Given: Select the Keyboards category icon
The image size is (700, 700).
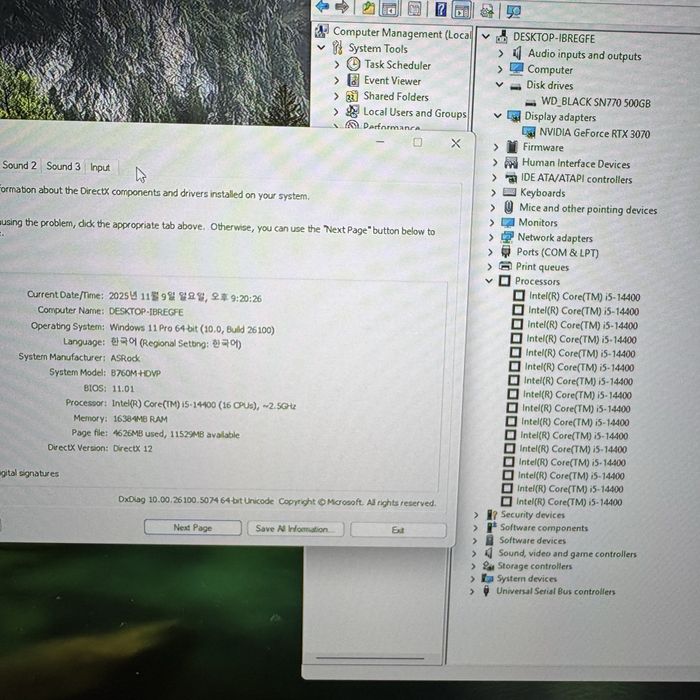Looking at the screenshot, I should (x=509, y=192).
